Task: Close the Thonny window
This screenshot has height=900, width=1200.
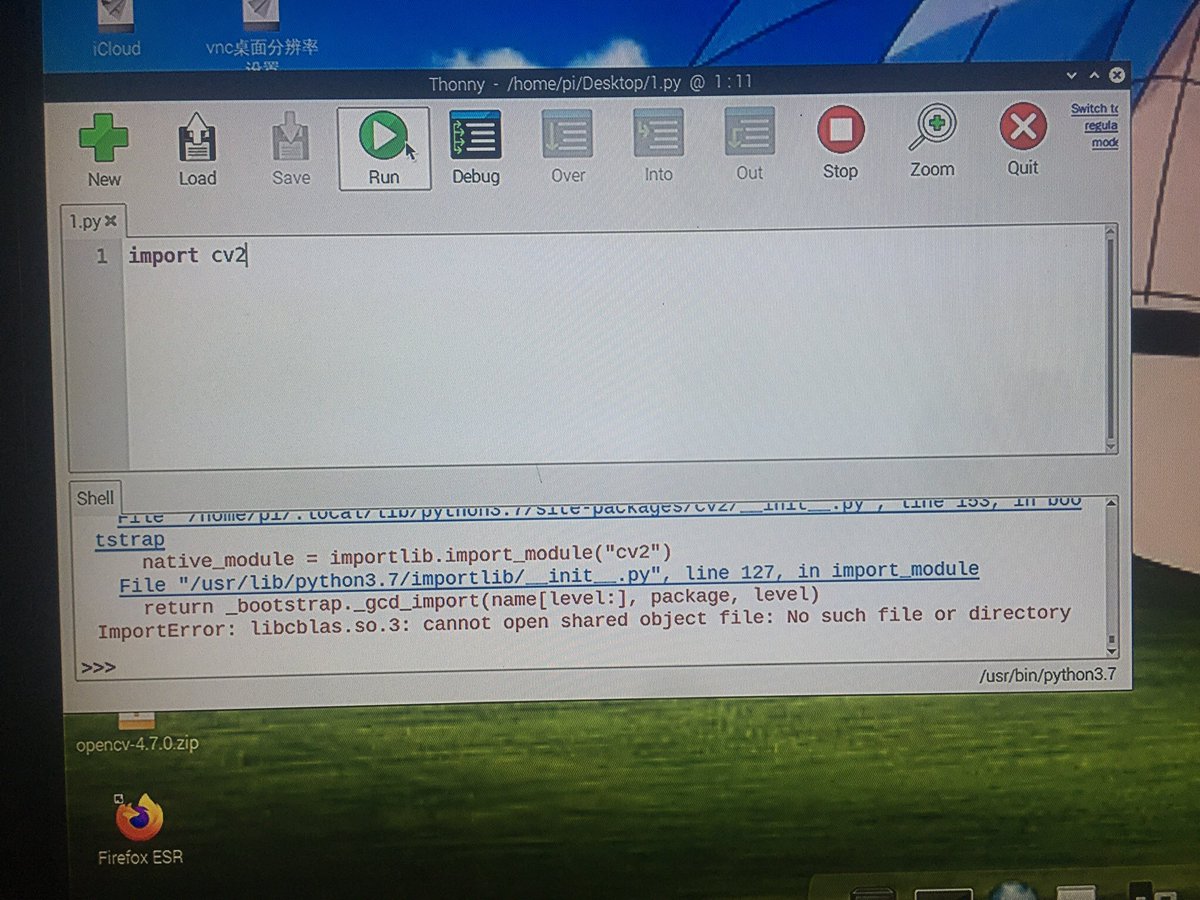Action: pos(1118,75)
